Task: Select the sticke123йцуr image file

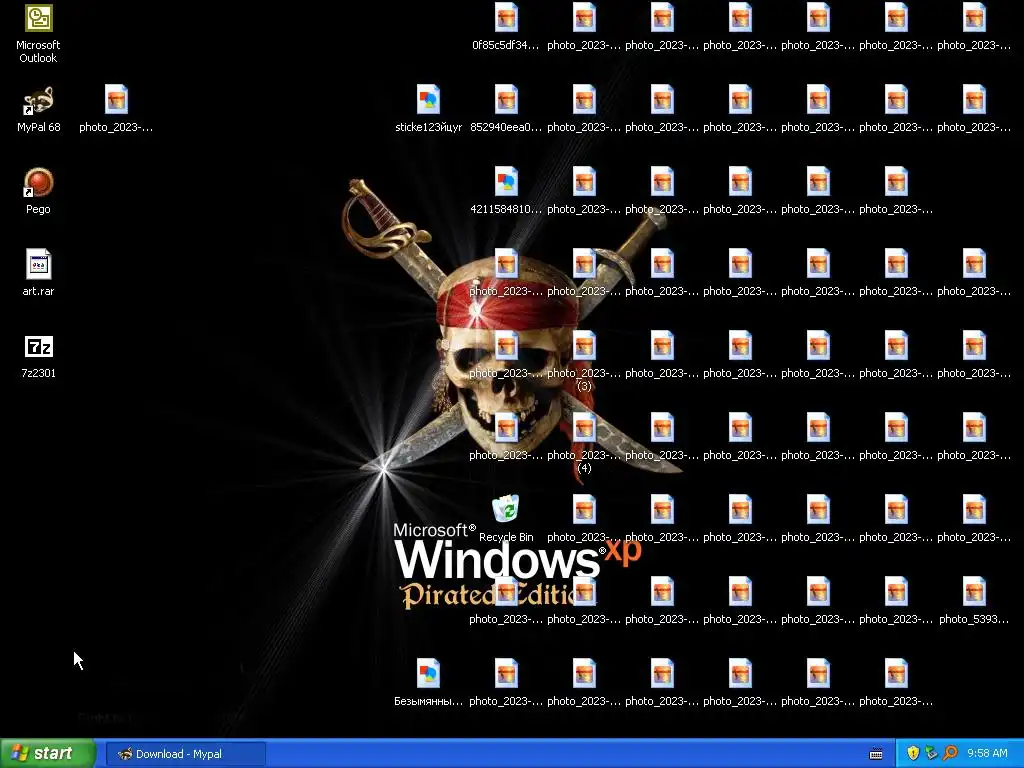Action: [428, 109]
